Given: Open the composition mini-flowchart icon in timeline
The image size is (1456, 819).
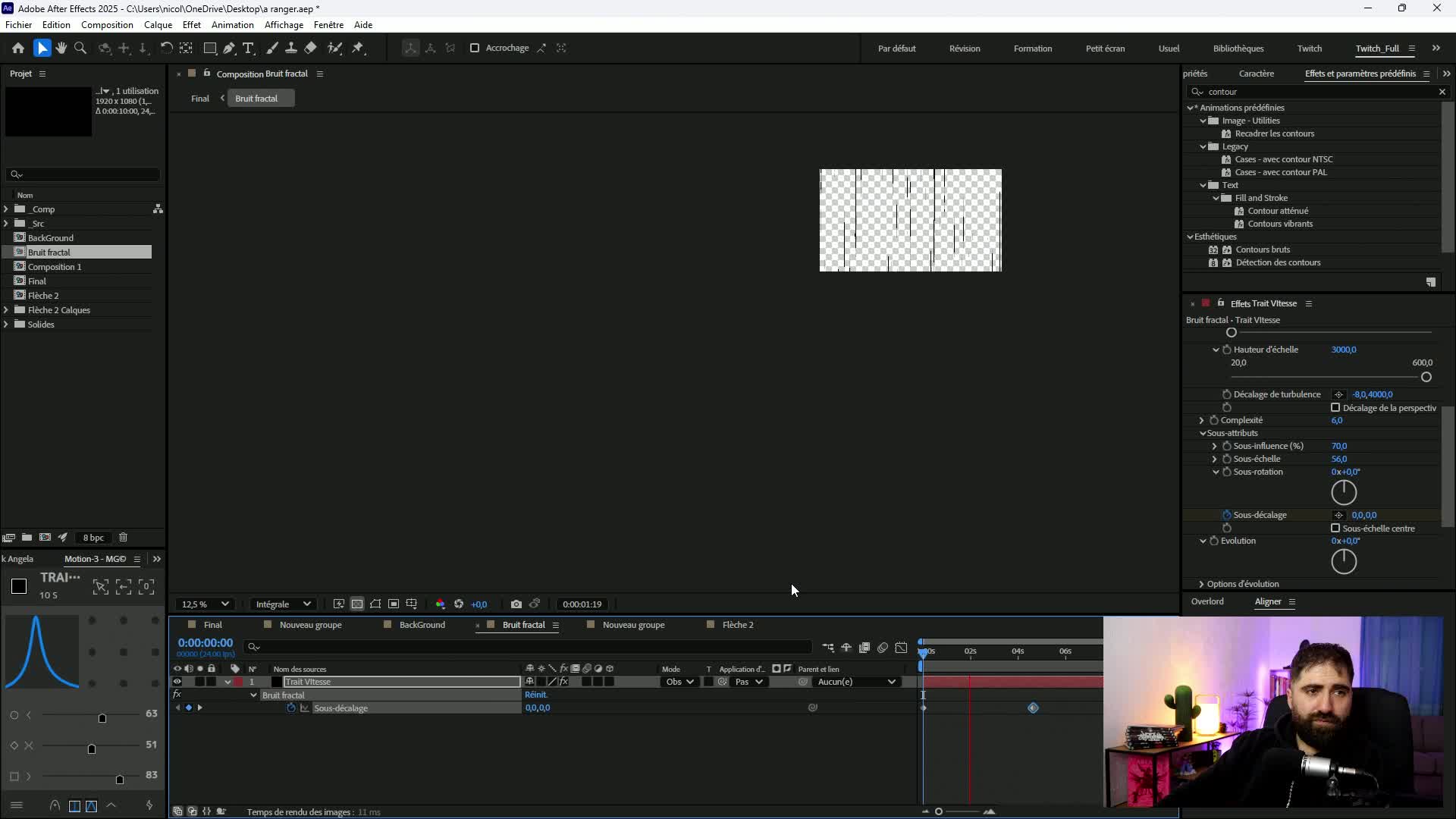Looking at the screenshot, I should (828, 648).
